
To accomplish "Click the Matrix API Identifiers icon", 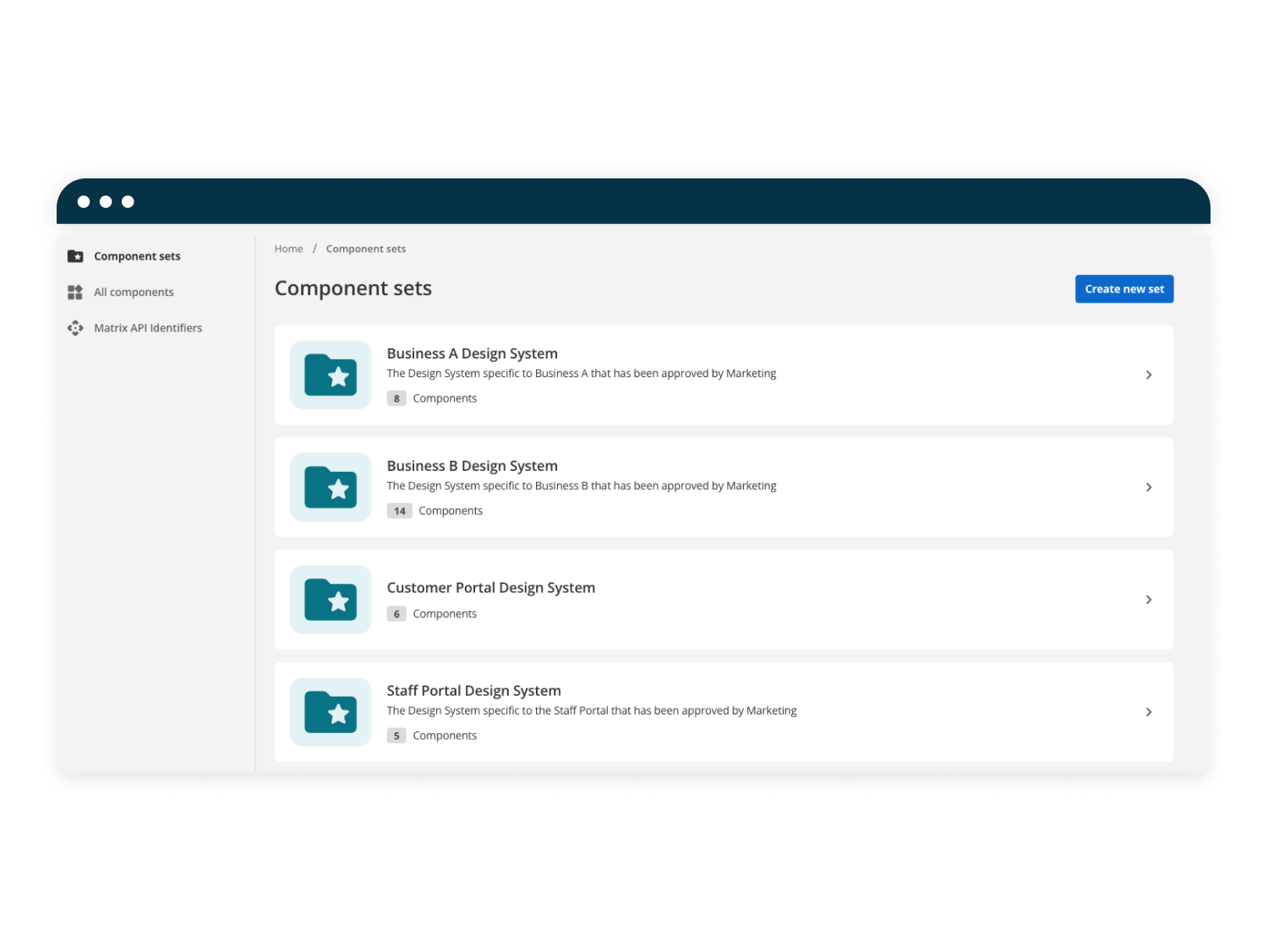I will click(75, 328).
